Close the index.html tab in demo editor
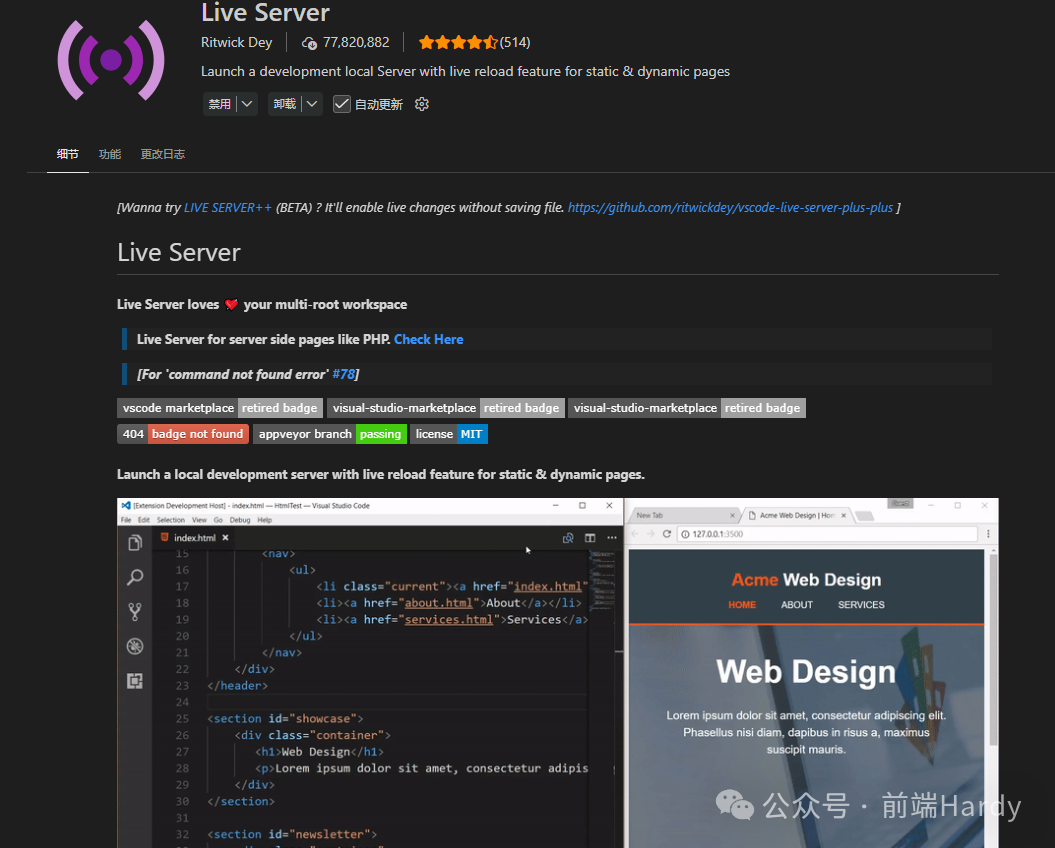The height and width of the screenshot is (848, 1055). pyautogui.click(x=225, y=538)
